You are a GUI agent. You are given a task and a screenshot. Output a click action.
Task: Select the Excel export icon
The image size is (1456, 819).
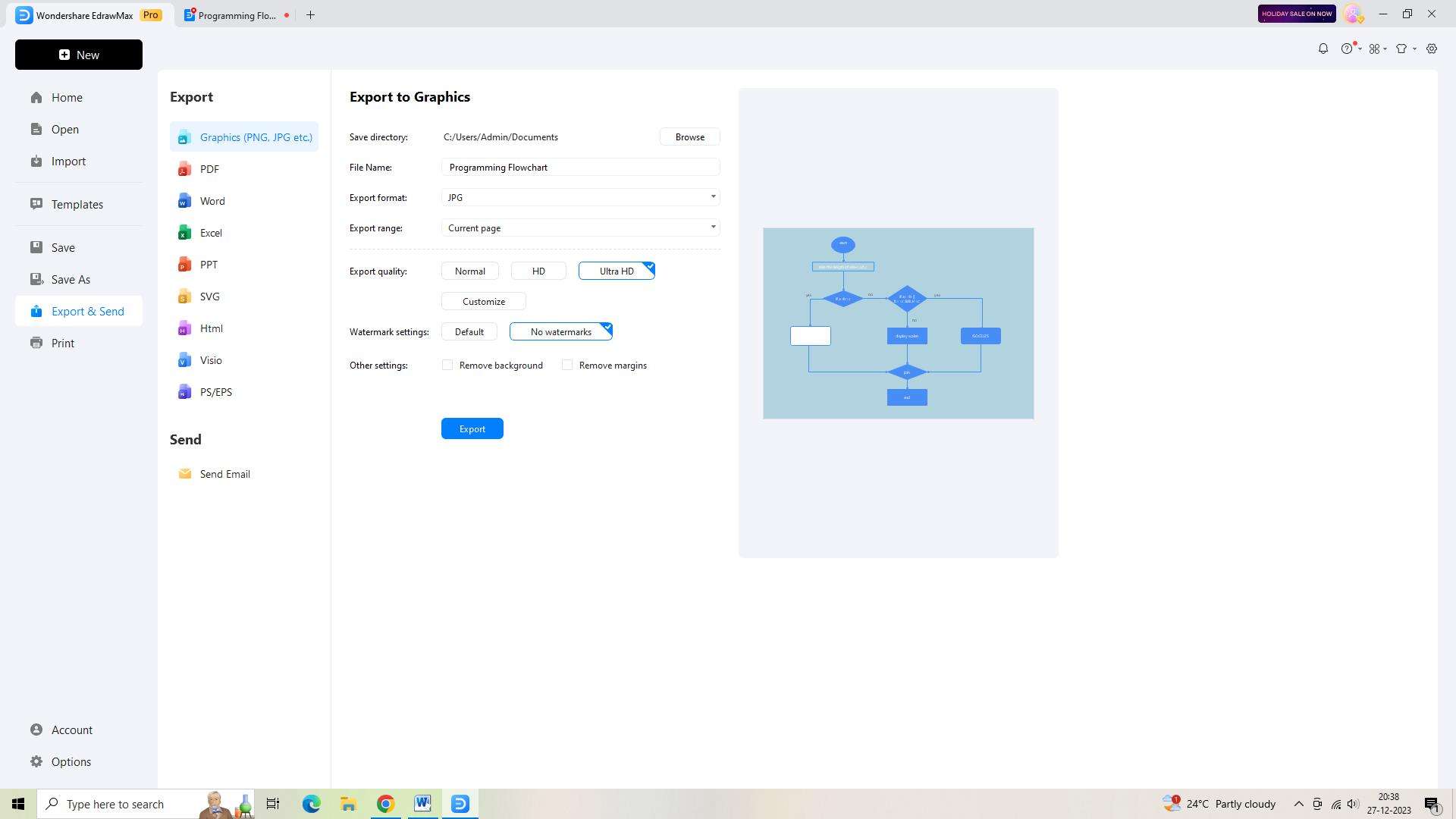point(184,233)
